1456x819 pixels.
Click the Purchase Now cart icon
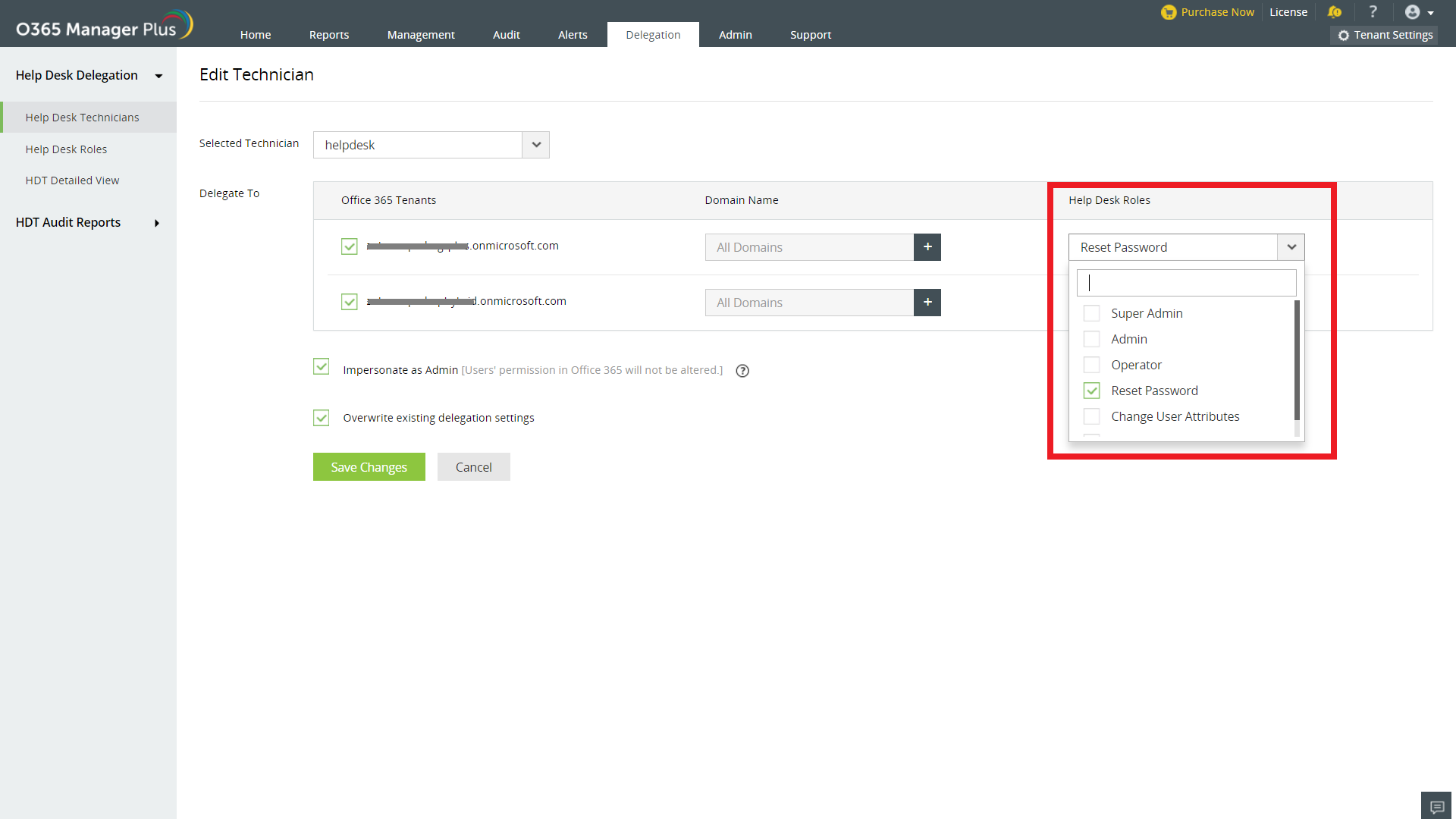1168,12
